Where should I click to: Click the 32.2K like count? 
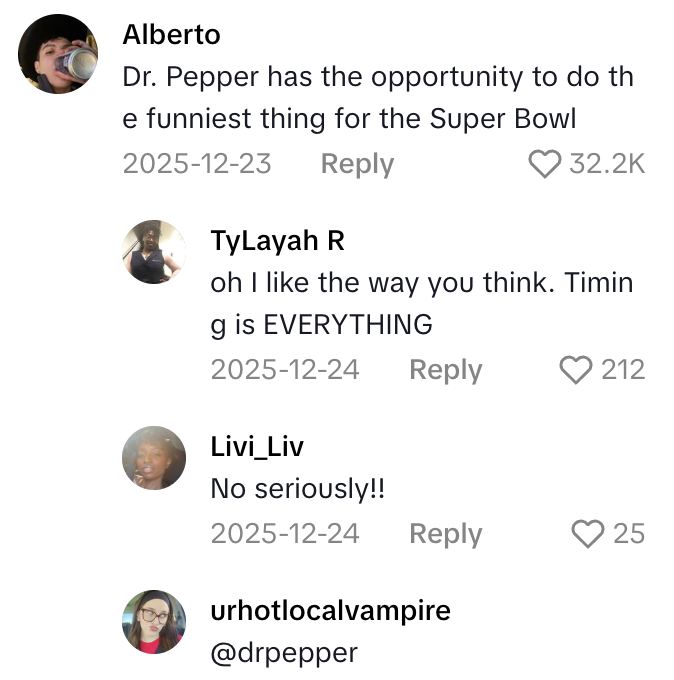click(607, 164)
